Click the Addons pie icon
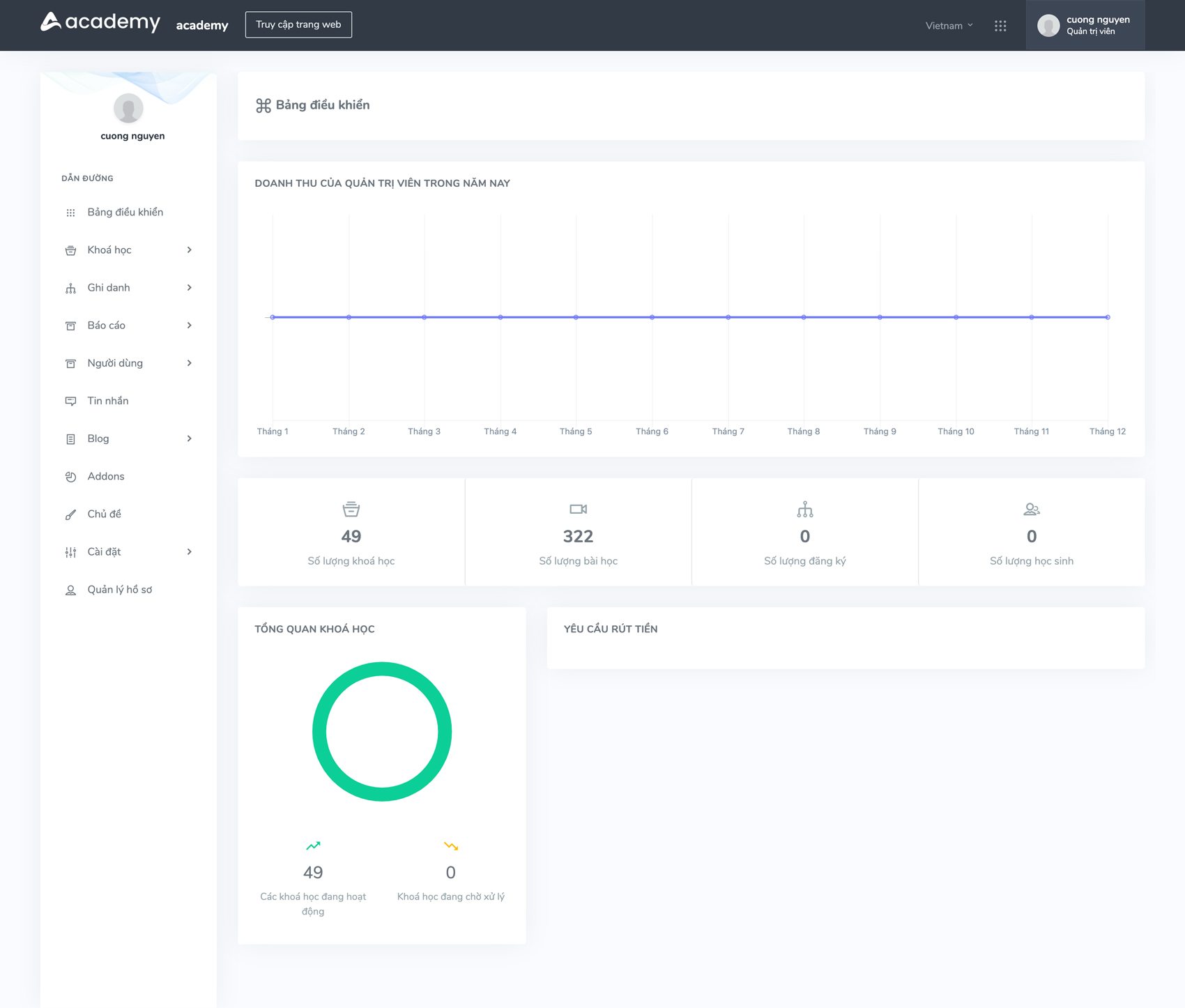 pos(70,477)
